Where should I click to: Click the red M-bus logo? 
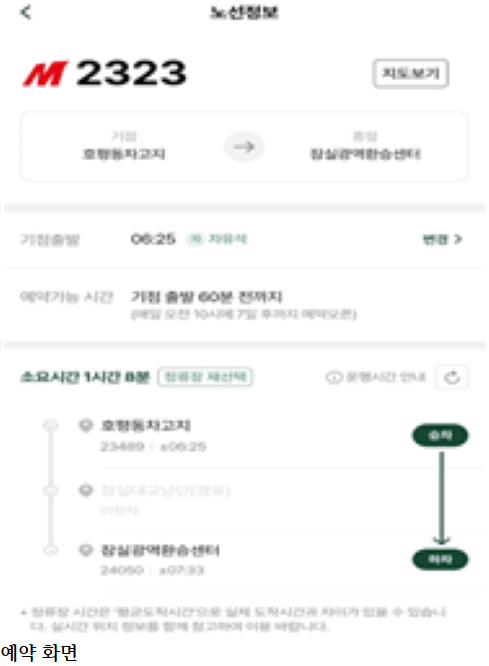[45, 73]
